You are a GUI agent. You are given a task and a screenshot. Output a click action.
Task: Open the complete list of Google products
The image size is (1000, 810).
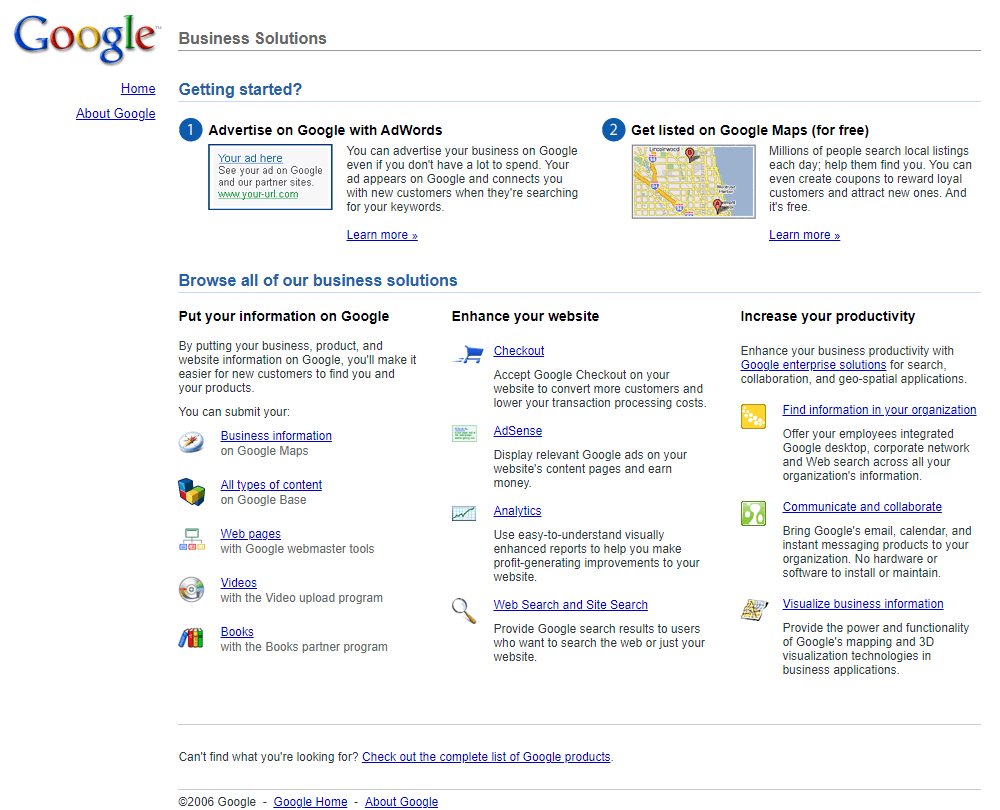coord(487,757)
